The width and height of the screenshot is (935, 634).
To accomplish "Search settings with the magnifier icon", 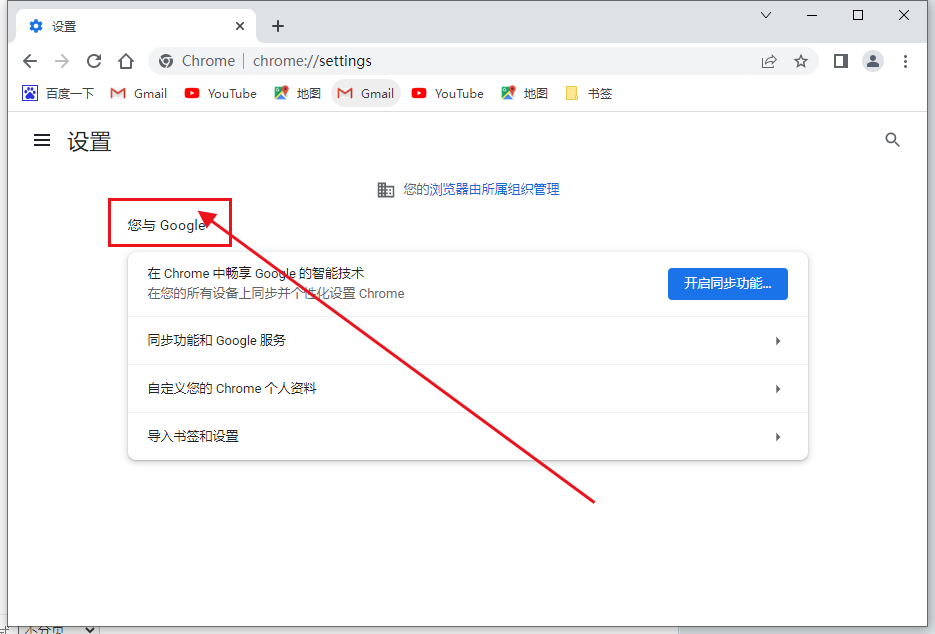I will coord(892,140).
